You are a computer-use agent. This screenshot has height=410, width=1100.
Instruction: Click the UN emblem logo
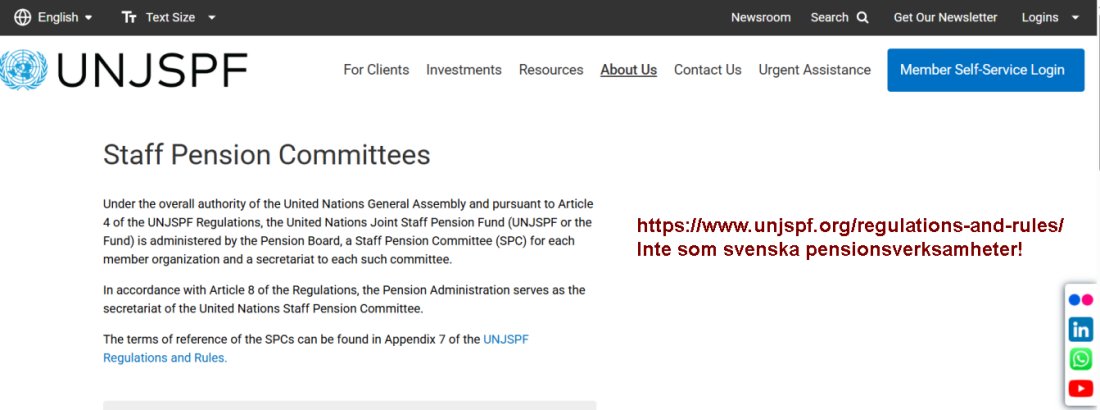23,70
